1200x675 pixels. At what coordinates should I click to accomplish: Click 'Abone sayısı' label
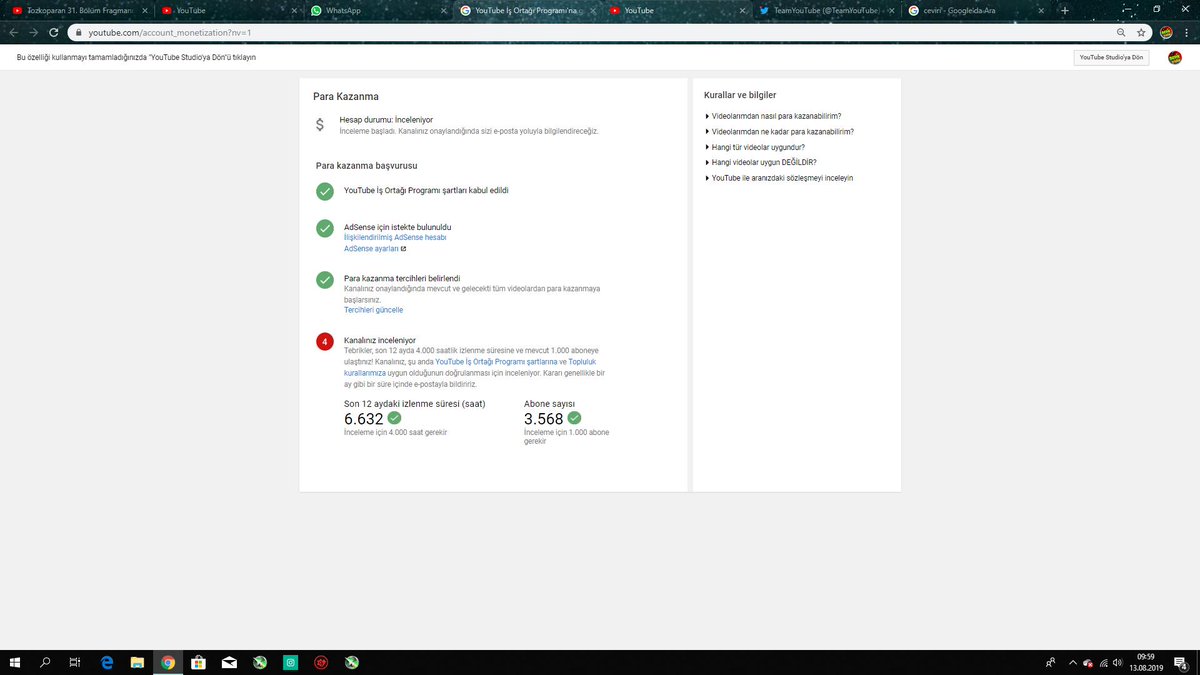549,404
